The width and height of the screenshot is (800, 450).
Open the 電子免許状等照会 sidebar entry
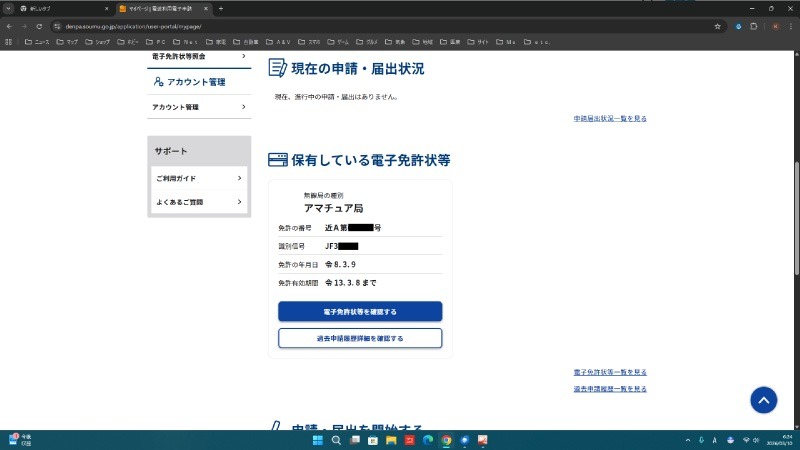click(198, 57)
